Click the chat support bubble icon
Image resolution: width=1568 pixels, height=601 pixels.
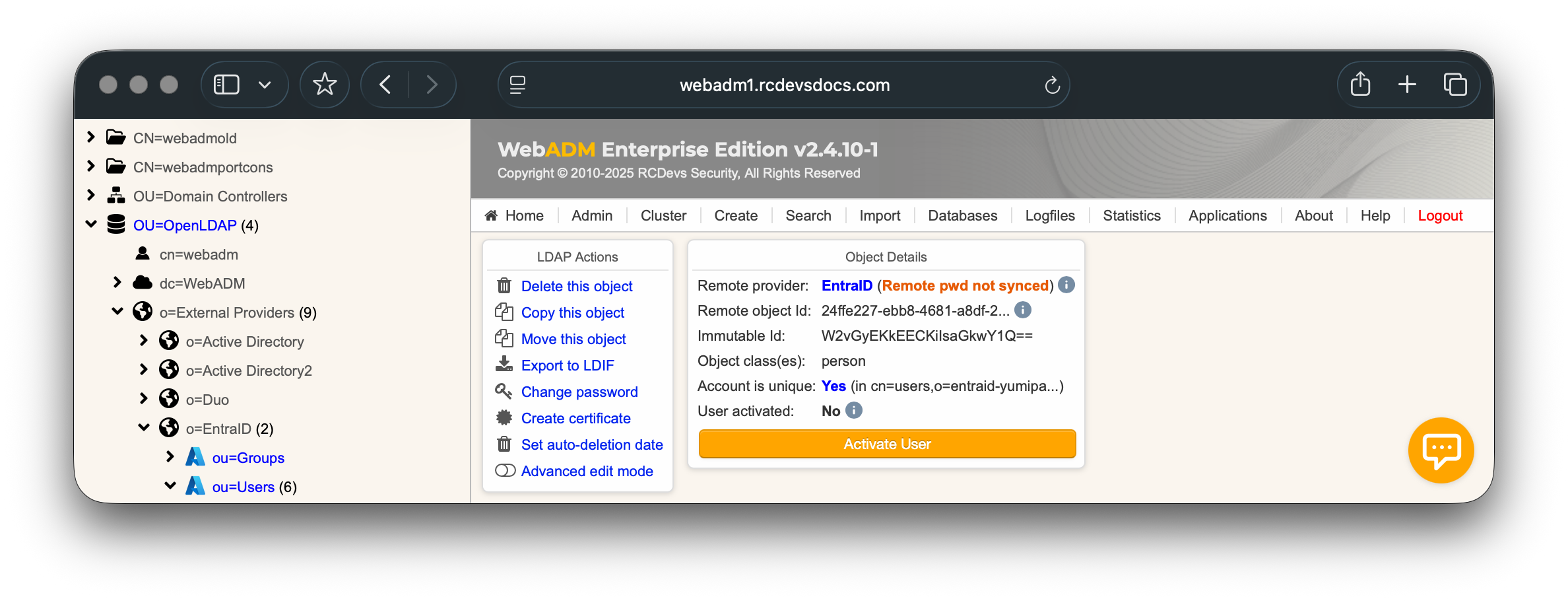click(x=1441, y=450)
